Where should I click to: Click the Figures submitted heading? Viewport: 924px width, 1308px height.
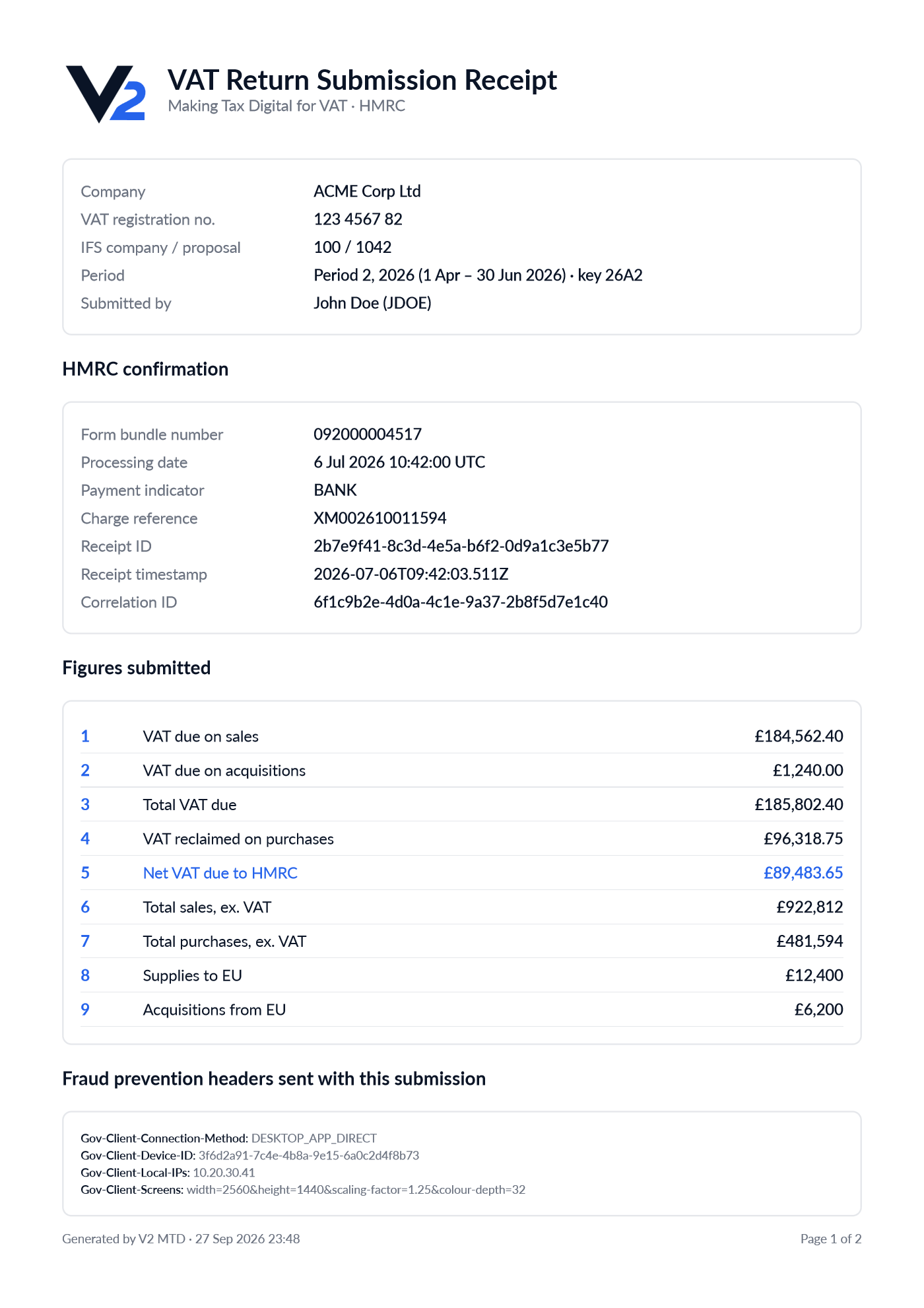coord(137,668)
